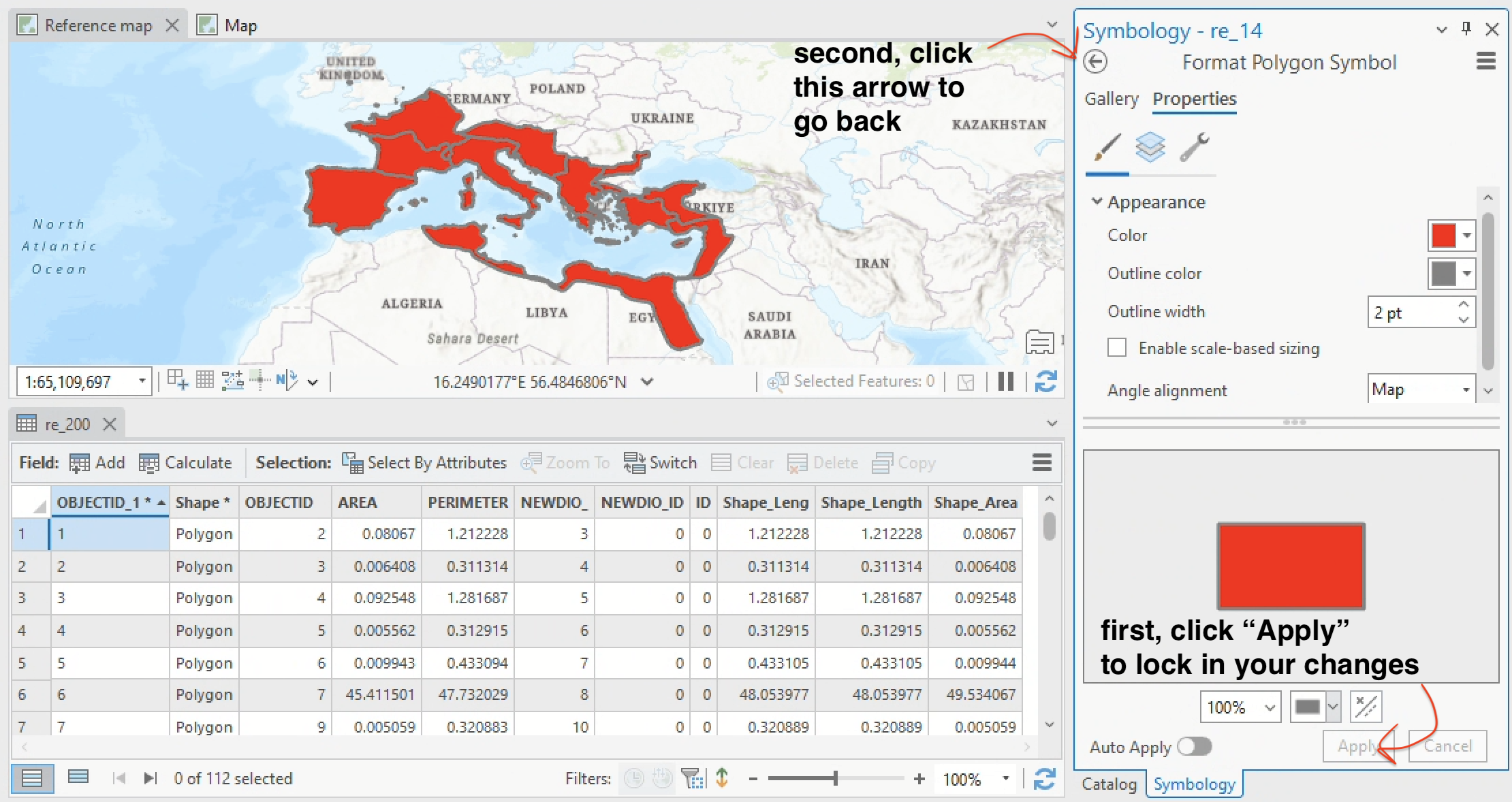1512x802 pixels.
Task: Show selected records view button
Action: point(78,777)
